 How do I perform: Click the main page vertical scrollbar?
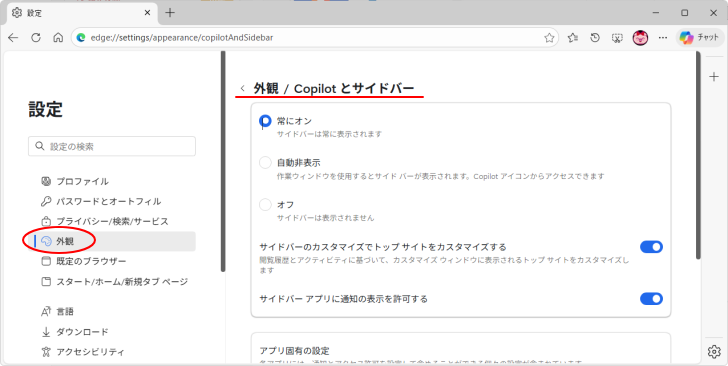coord(698,155)
